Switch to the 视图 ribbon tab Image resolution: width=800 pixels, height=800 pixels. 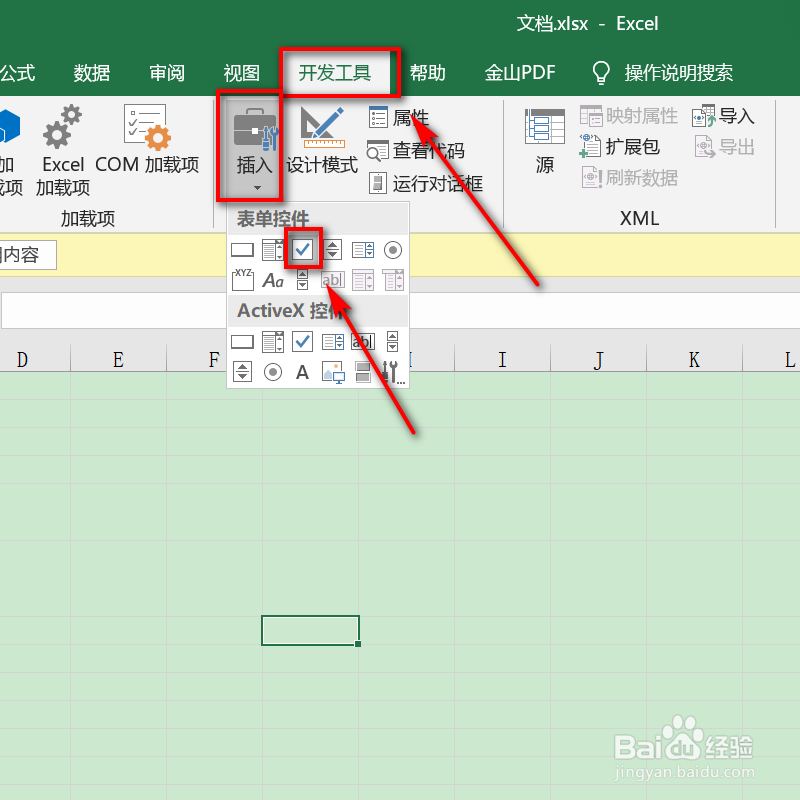pyautogui.click(x=240, y=72)
